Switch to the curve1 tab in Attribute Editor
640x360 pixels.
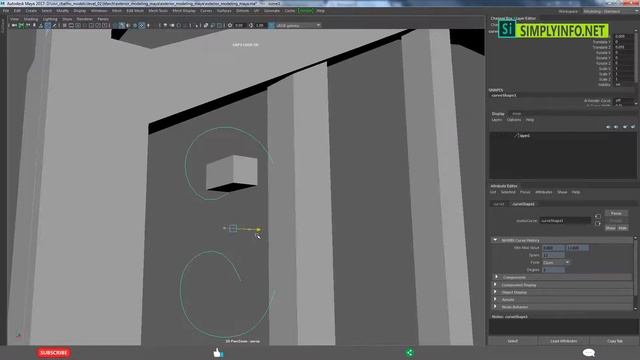tap(498, 204)
